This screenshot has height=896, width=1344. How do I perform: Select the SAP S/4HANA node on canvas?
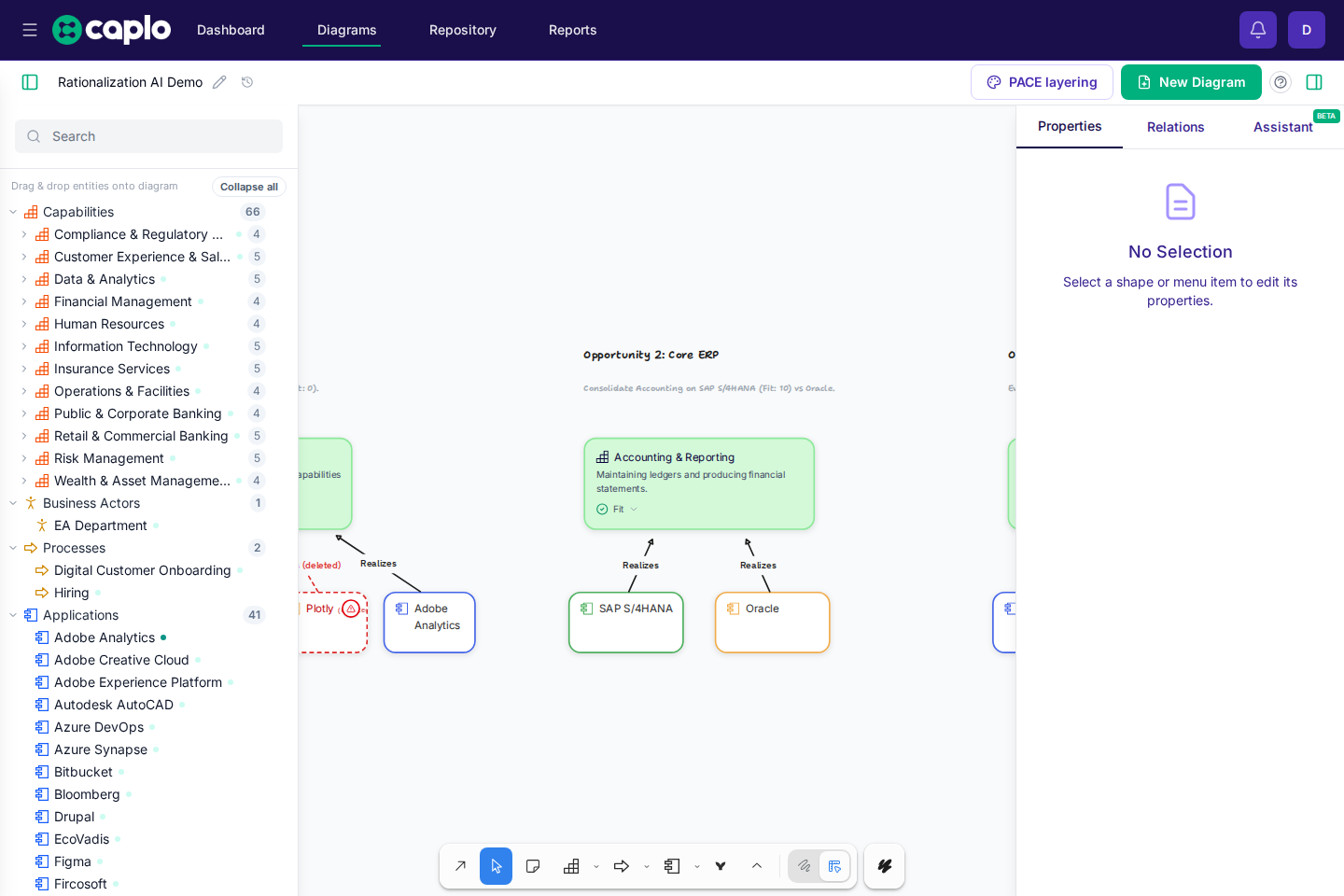(x=626, y=623)
